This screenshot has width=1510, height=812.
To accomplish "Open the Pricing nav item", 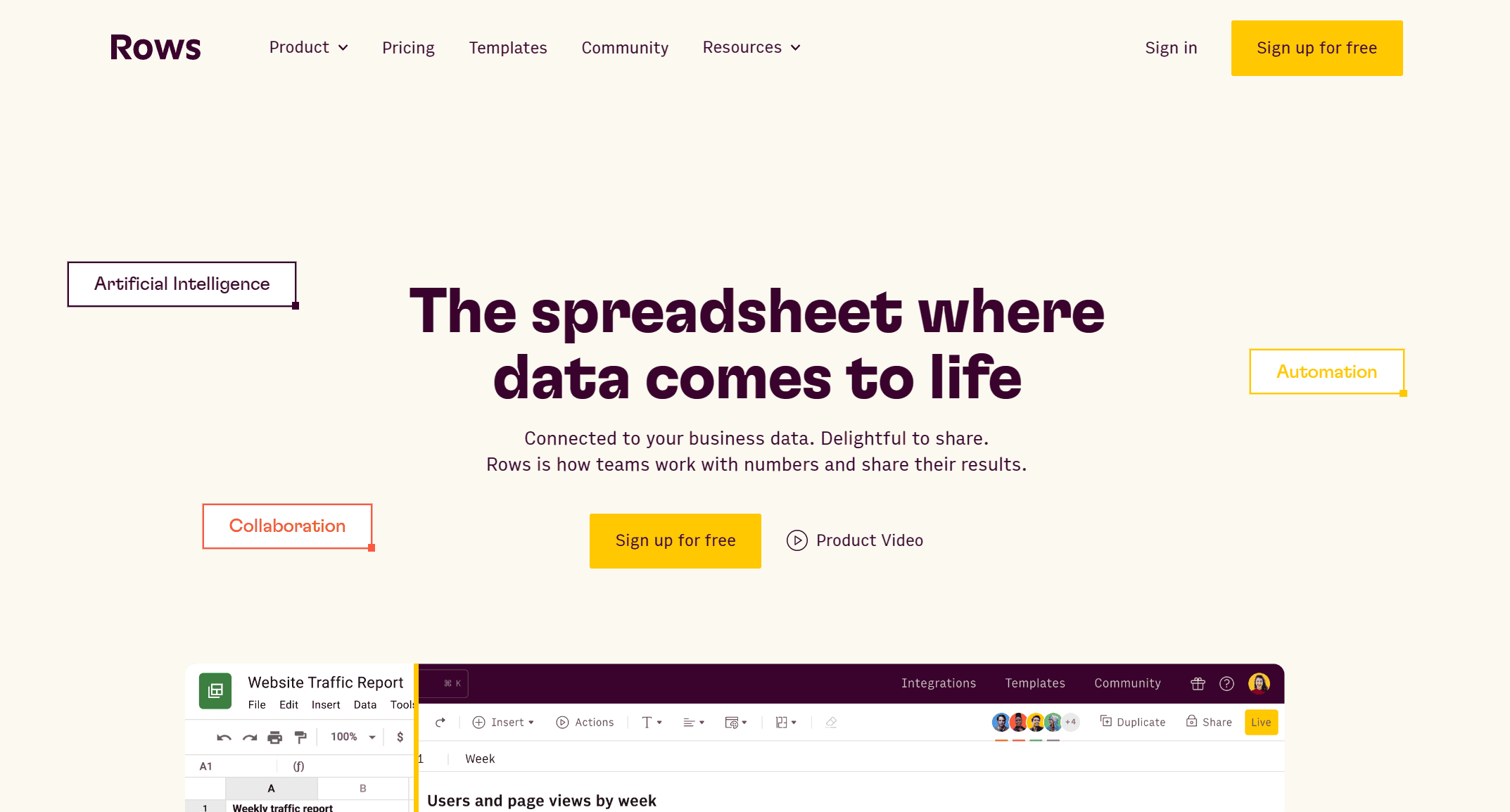I will tap(408, 48).
